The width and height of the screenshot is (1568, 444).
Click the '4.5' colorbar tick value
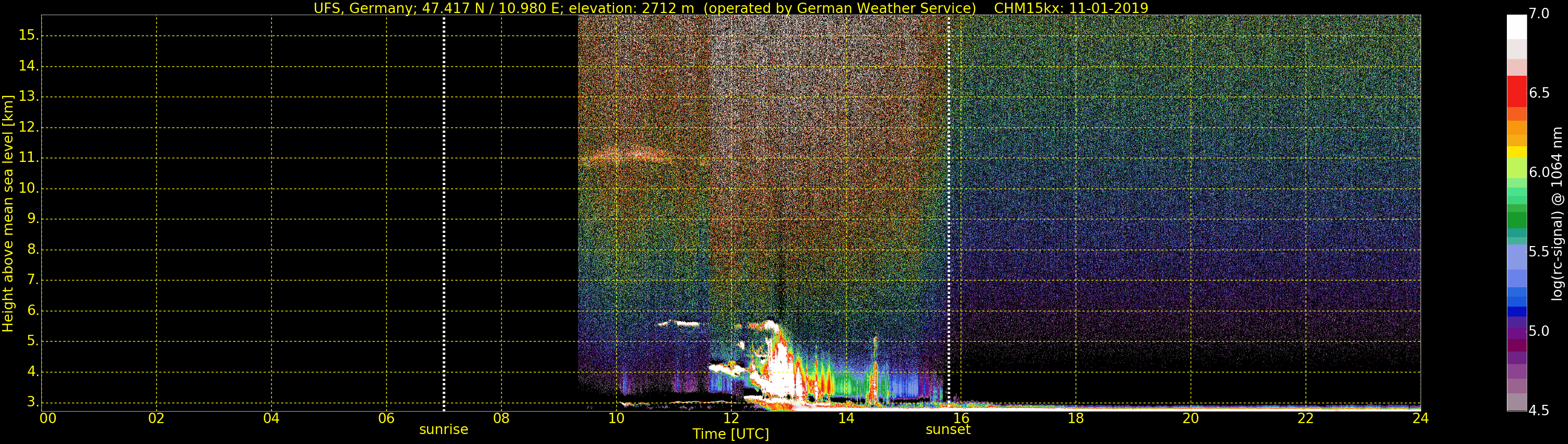[1539, 411]
